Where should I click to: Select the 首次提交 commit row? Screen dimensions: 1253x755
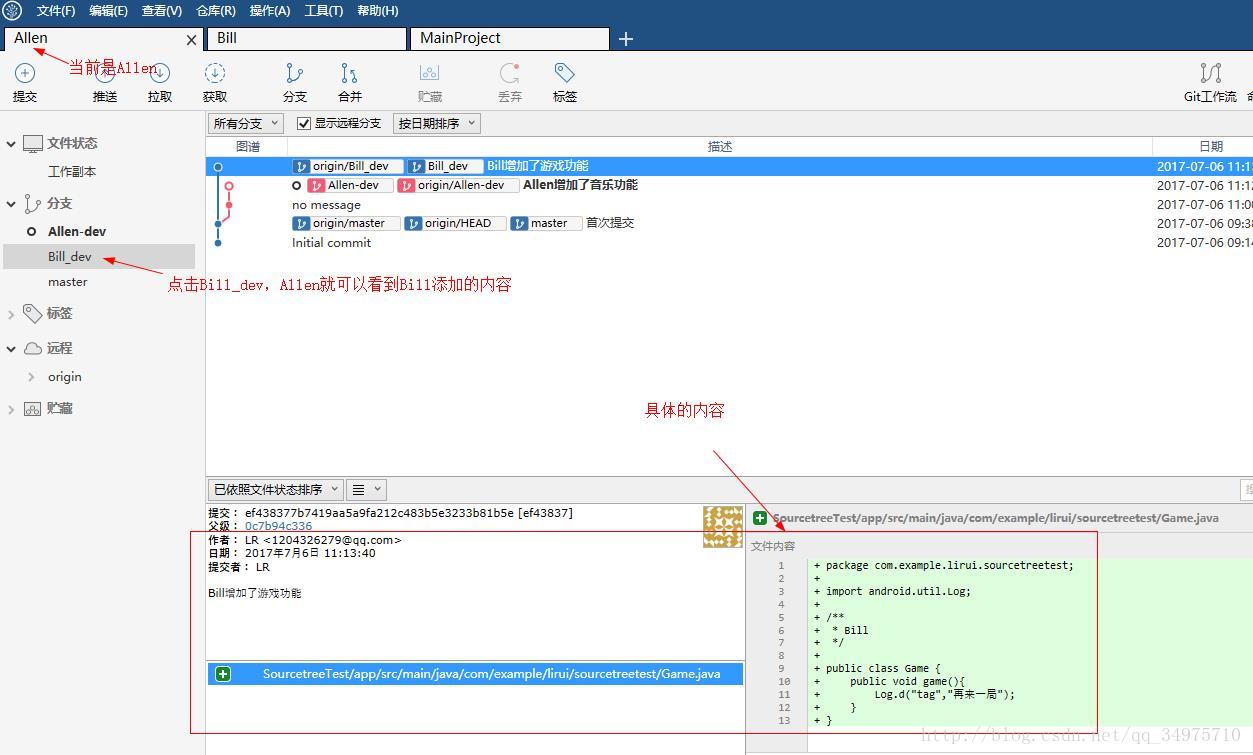pyautogui.click(x=729, y=223)
